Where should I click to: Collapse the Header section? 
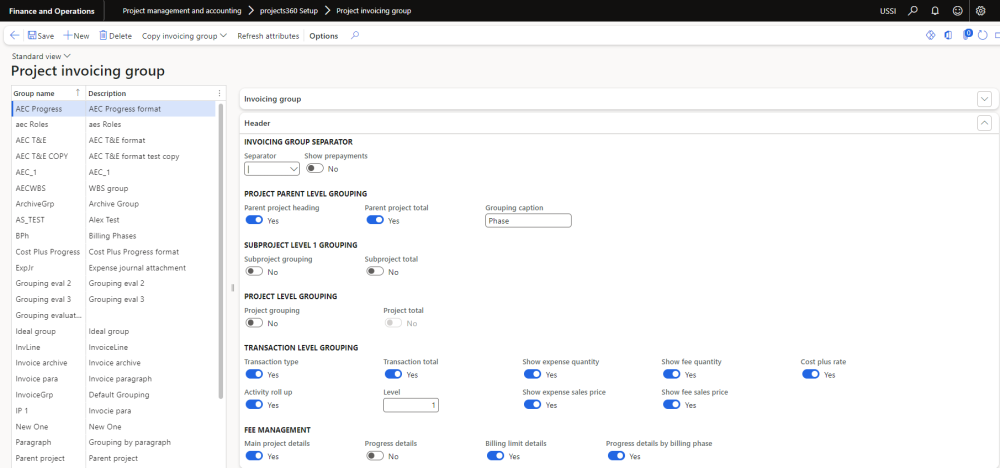pos(984,123)
